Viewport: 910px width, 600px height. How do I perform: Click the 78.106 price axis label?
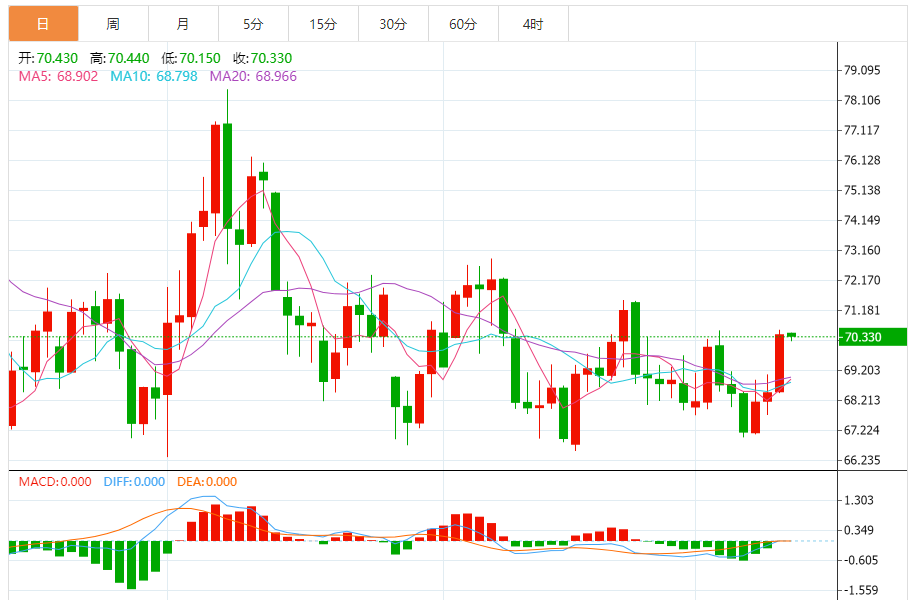click(862, 100)
